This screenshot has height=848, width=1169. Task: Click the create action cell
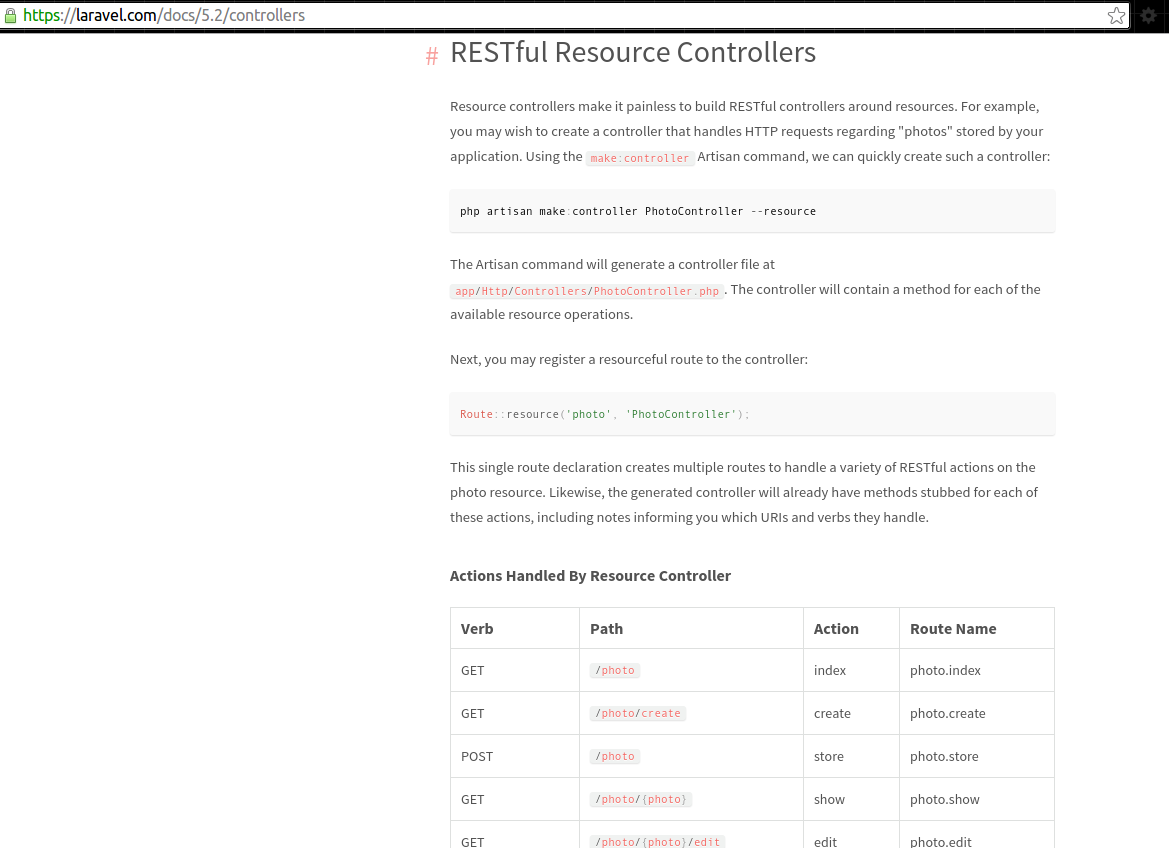pyautogui.click(x=832, y=714)
